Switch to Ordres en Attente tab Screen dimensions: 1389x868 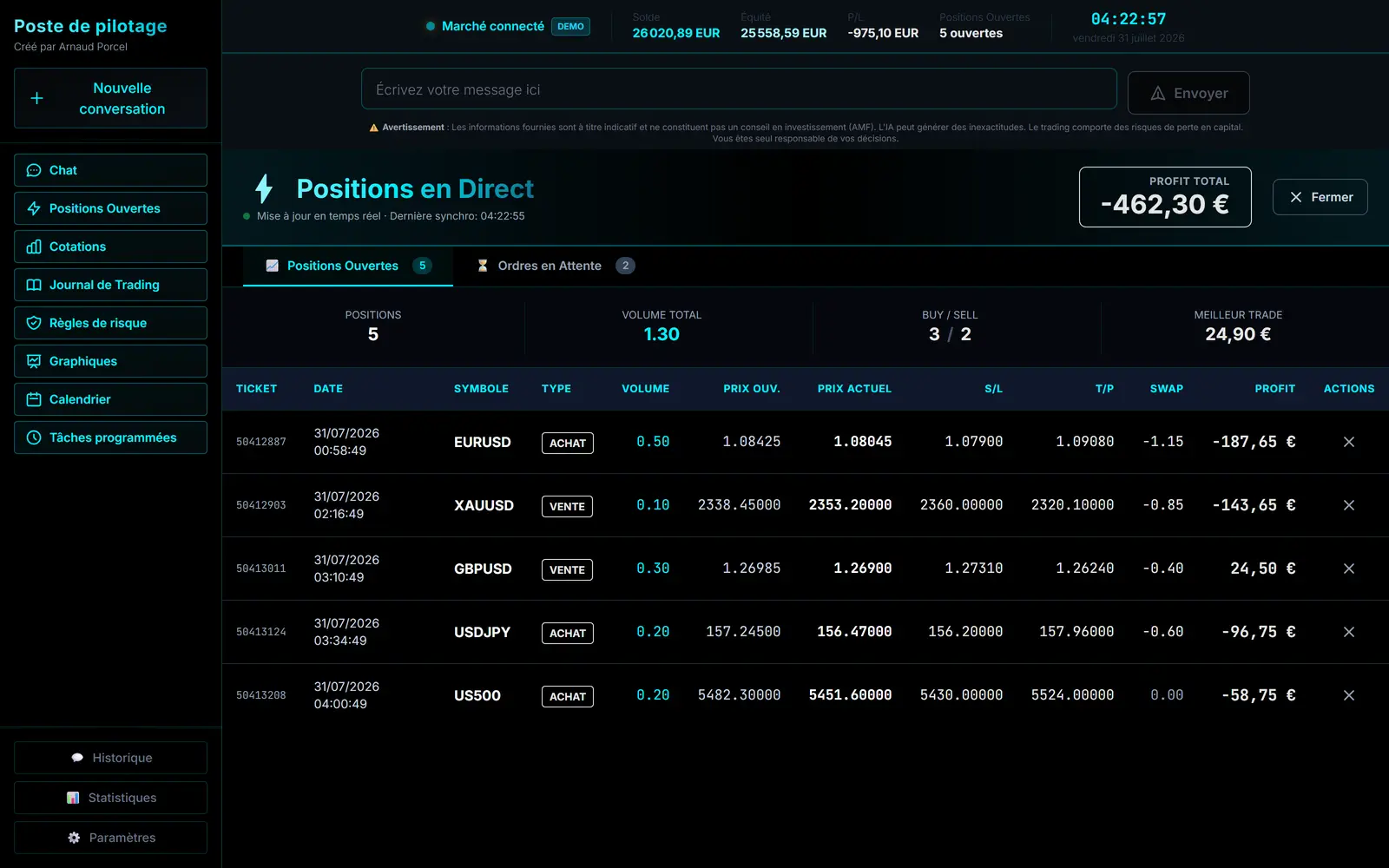point(556,266)
